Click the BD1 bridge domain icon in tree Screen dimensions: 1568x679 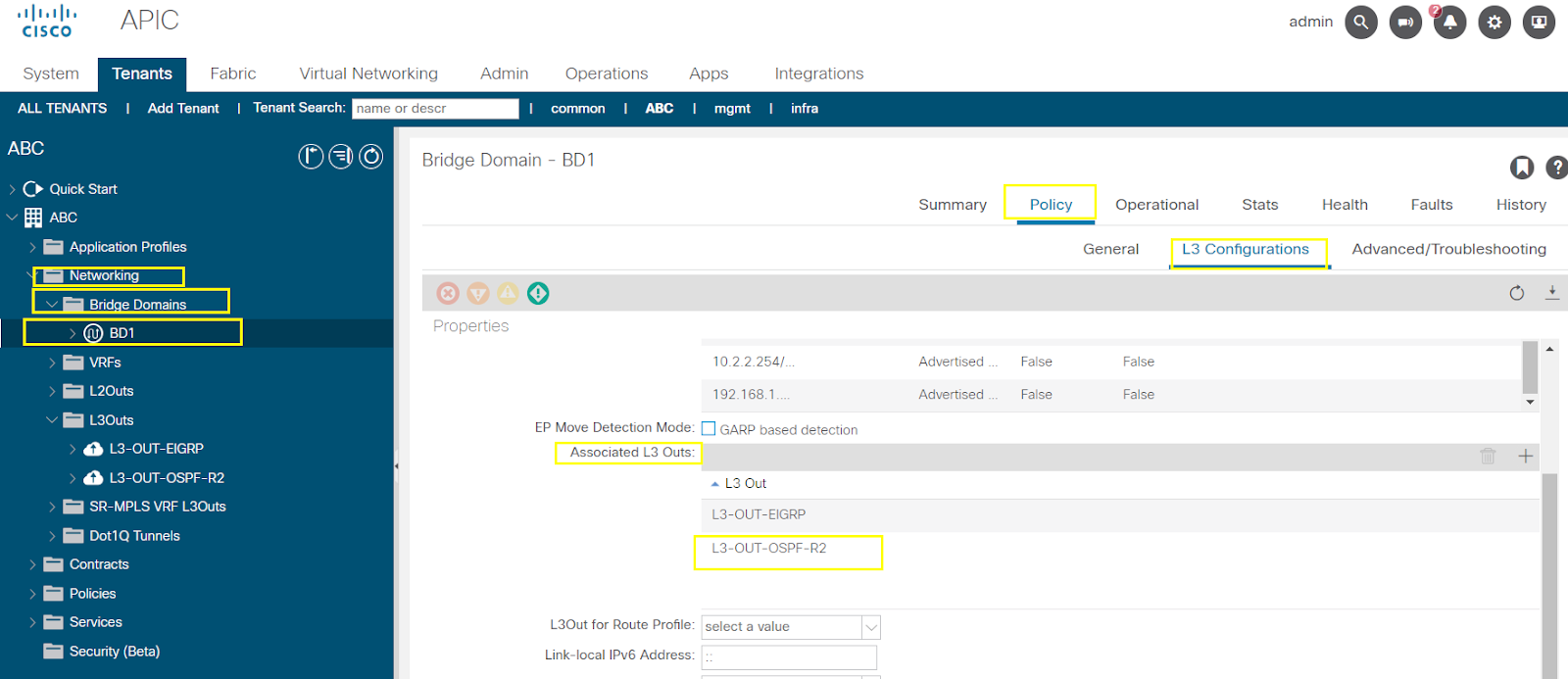(93, 333)
